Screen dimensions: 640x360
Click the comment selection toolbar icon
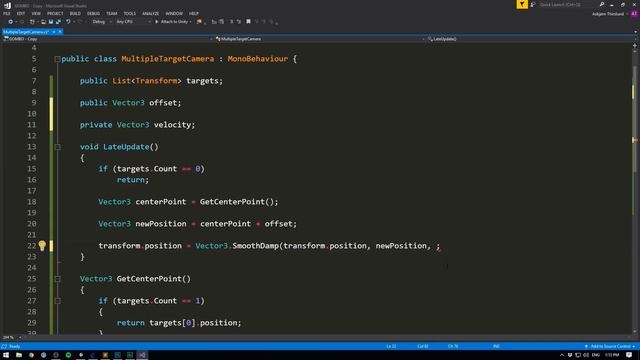pyautogui.click(x=231, y=22)
